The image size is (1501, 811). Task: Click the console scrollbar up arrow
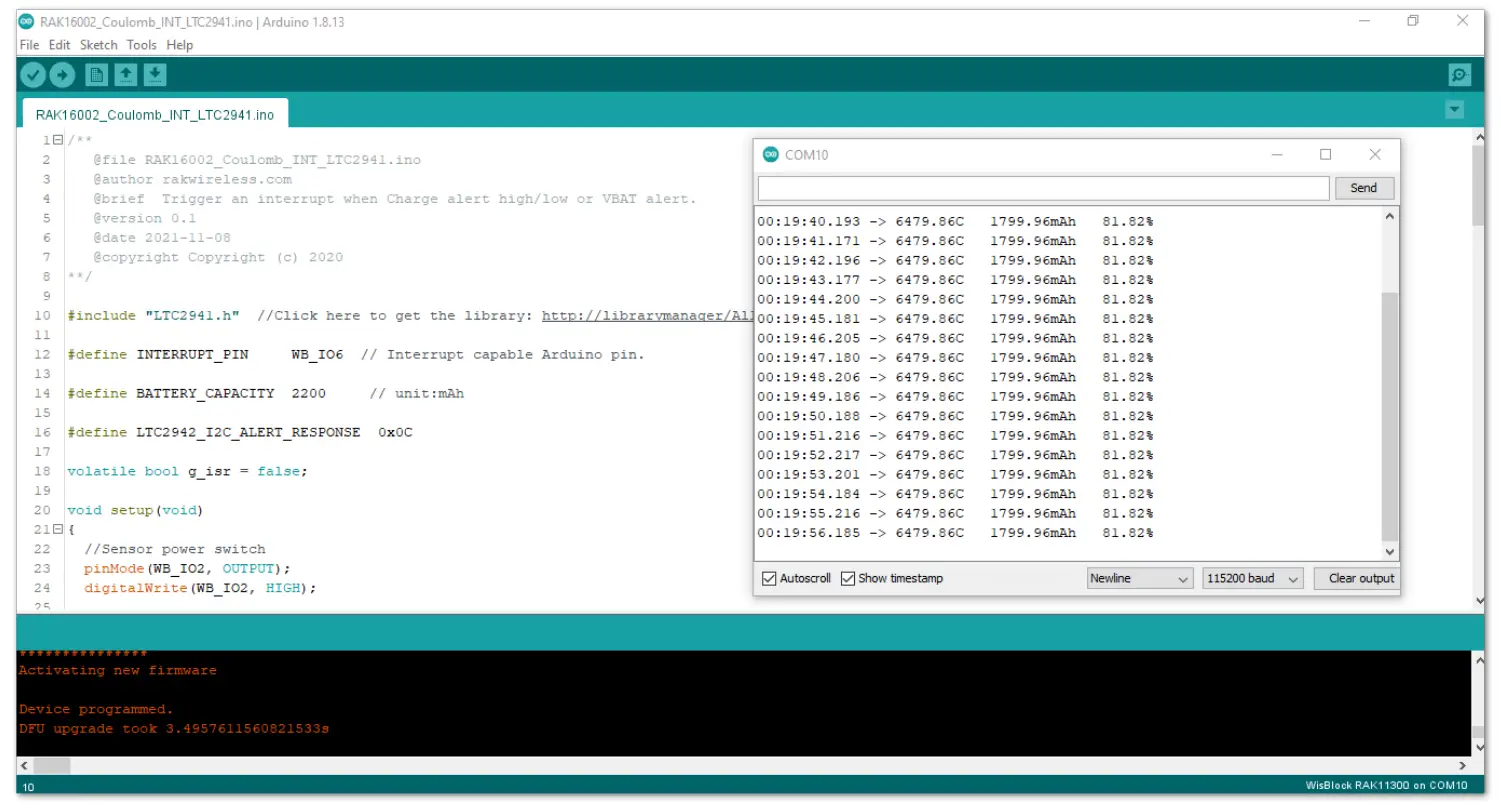click(x=1479, y=659)
